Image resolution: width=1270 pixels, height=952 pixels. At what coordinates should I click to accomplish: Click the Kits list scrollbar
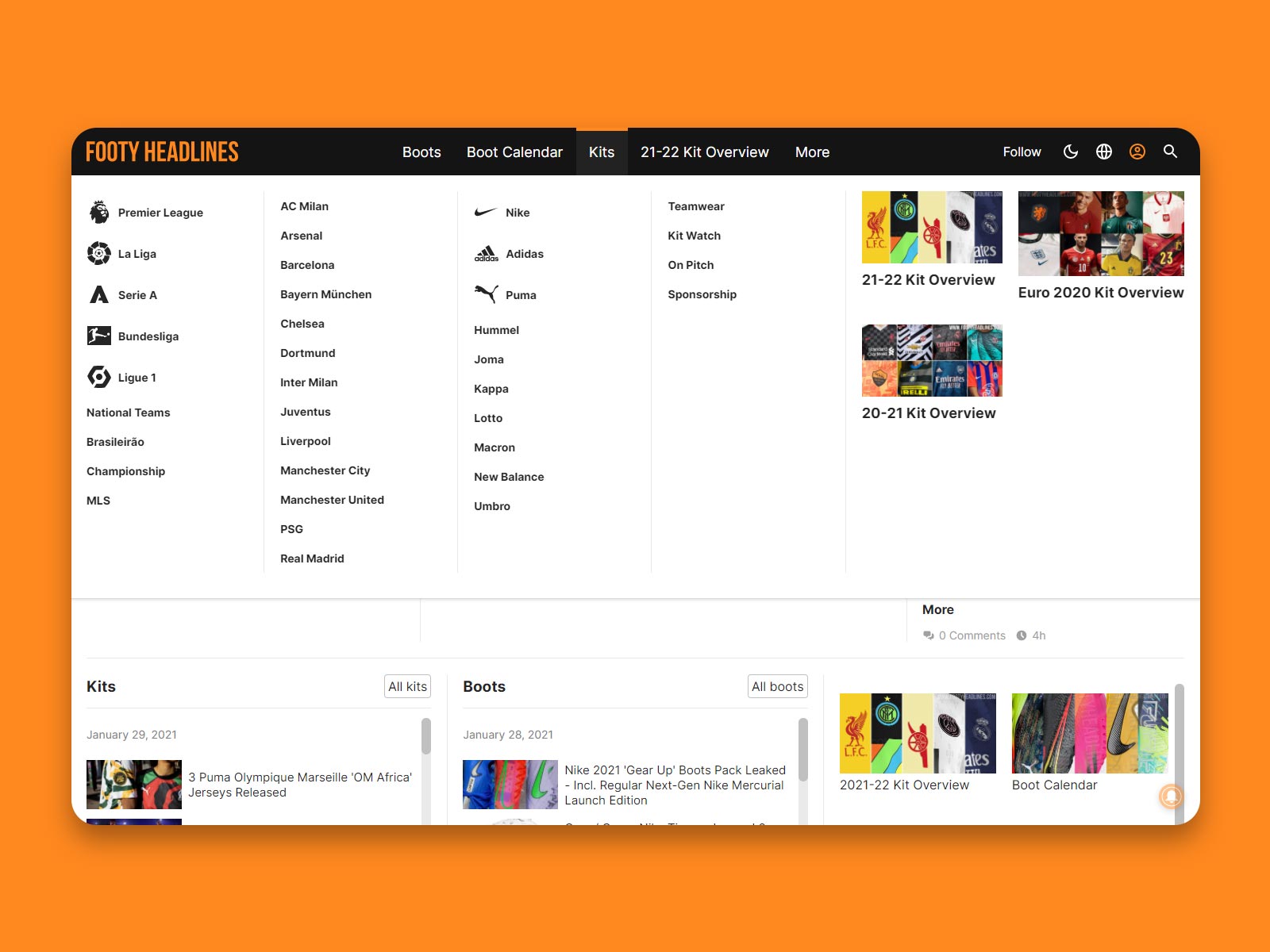(426, 736)
